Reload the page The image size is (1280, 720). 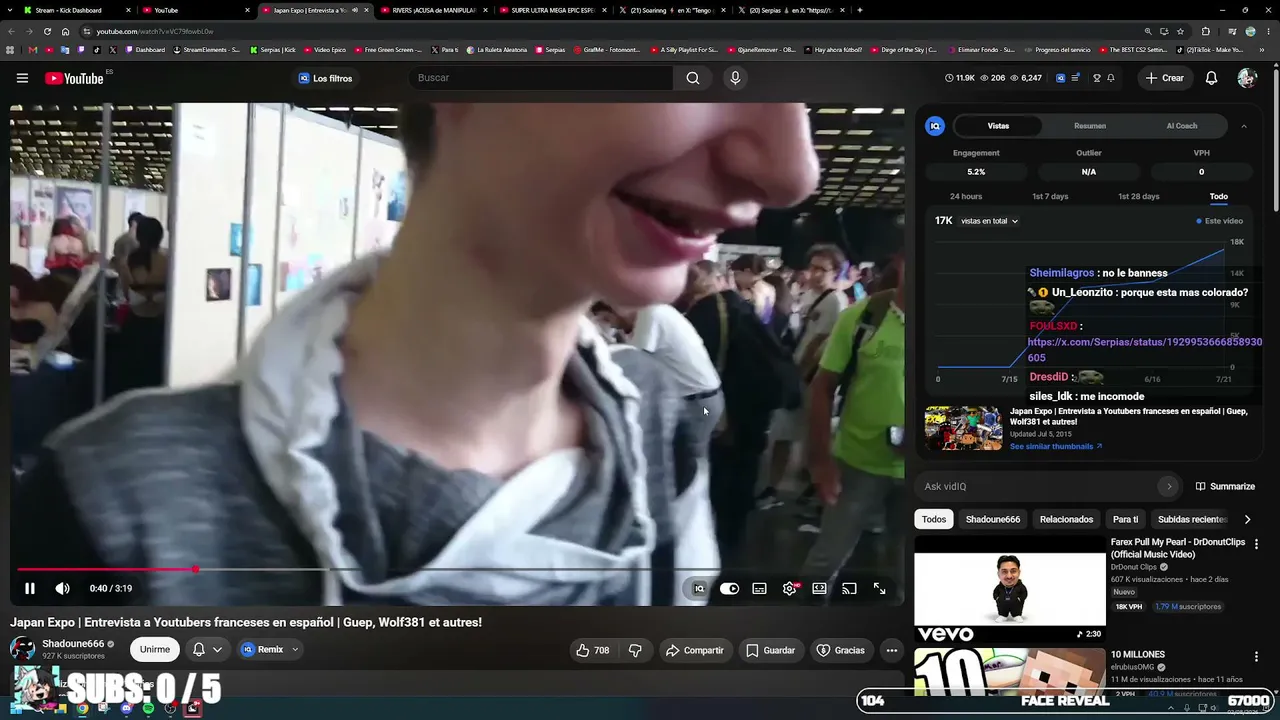click(x=47, y=31)
